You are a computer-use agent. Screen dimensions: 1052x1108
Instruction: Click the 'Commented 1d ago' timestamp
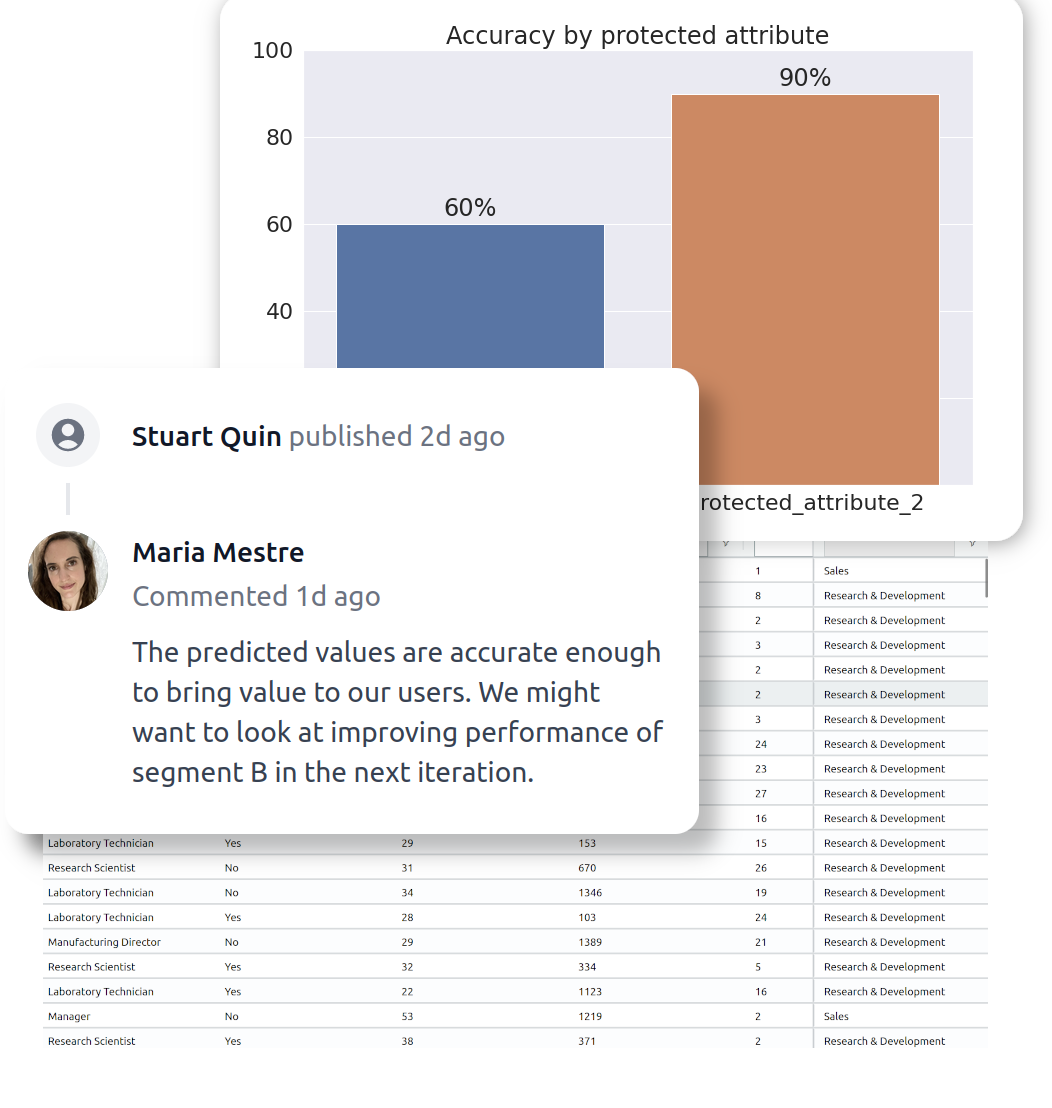(256, 596)
